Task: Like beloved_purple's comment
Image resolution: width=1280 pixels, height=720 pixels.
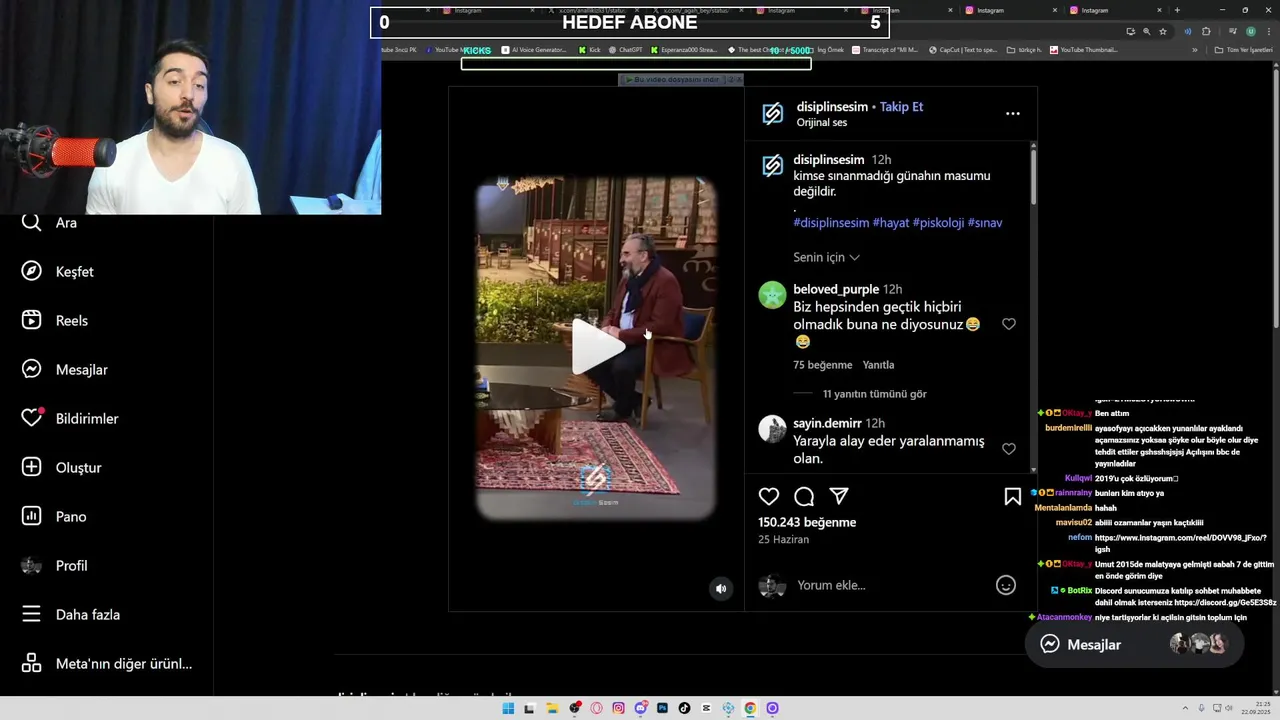Action: (x=1008, y=324)
